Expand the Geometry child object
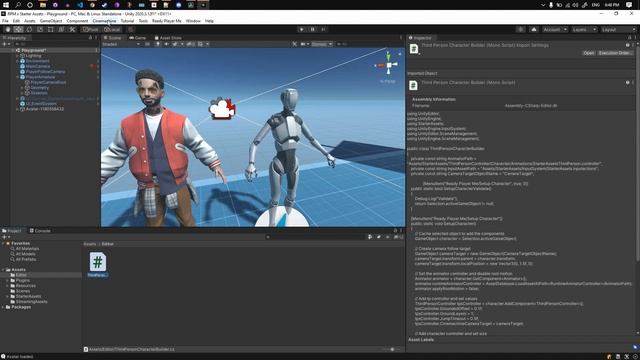The width and height of the screenshot is (640, 360). coord(22,87)
